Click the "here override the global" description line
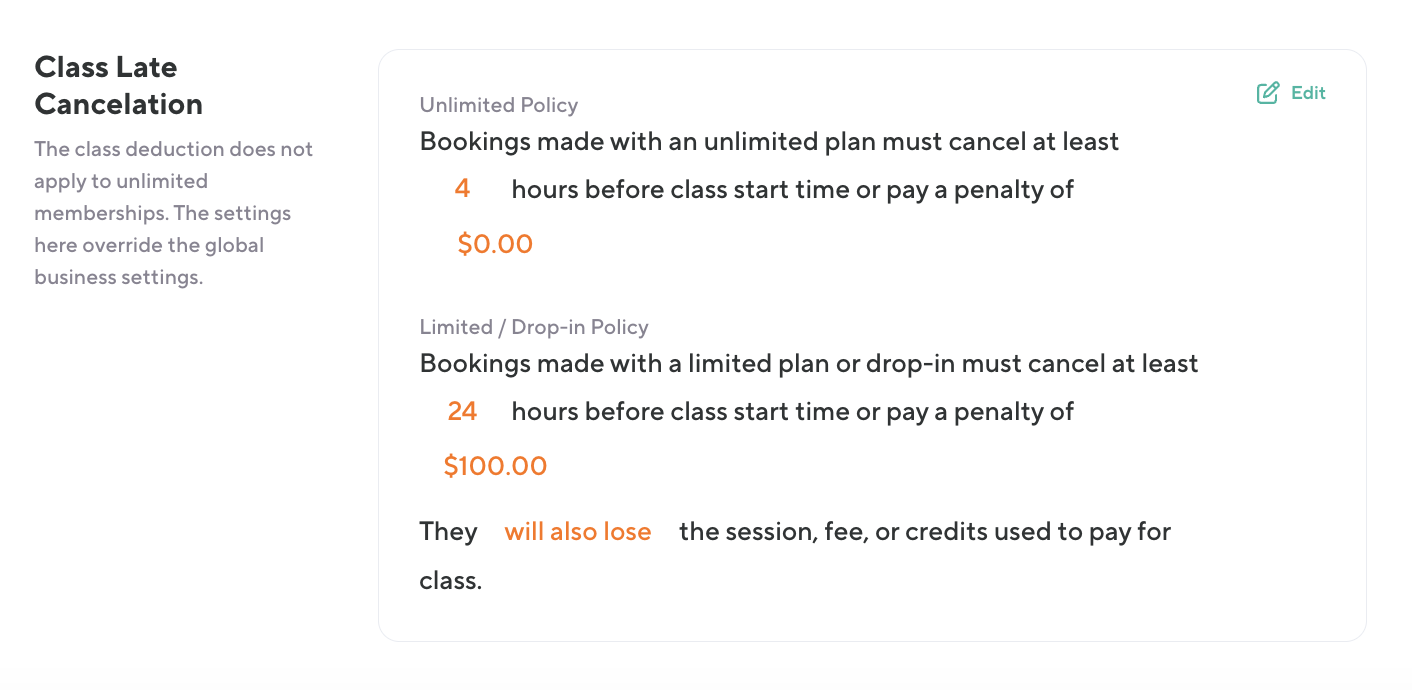Screen dimensions: 1412x690 click(148, 245)
